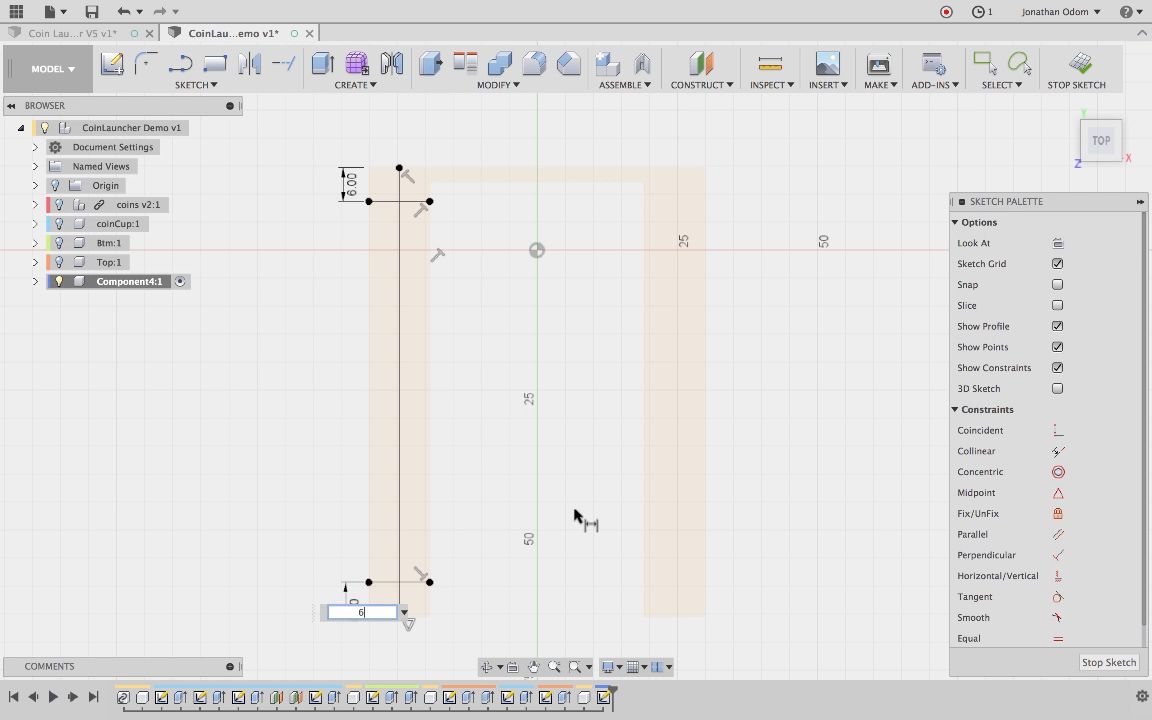The image size is (1152, 720).
Task: Expand the Document Settings tree node
Action: click(x=35, y=147)
